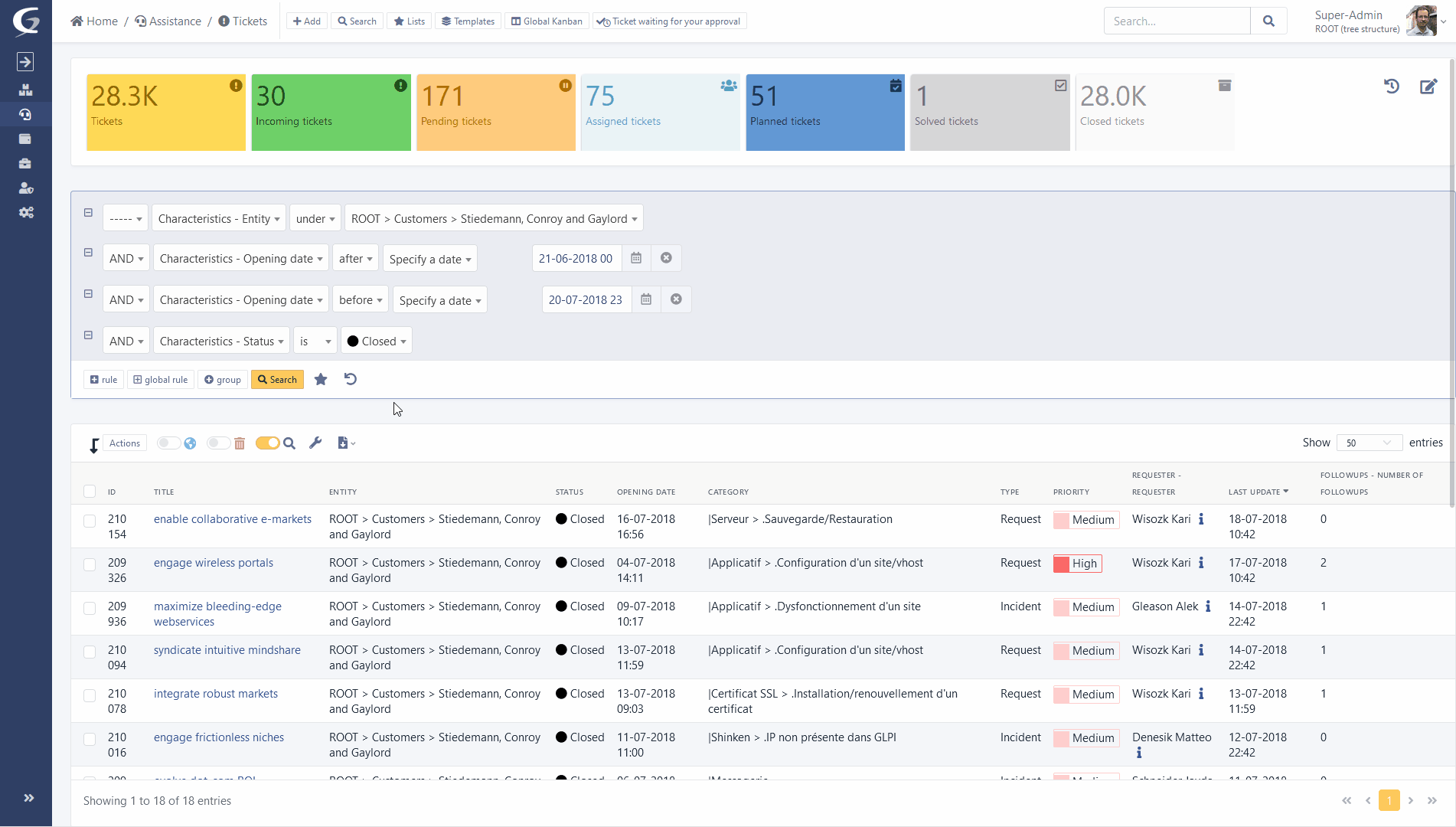Click the Add ticket menu button
Viewport: 1456px width, 827px height.
307,21
